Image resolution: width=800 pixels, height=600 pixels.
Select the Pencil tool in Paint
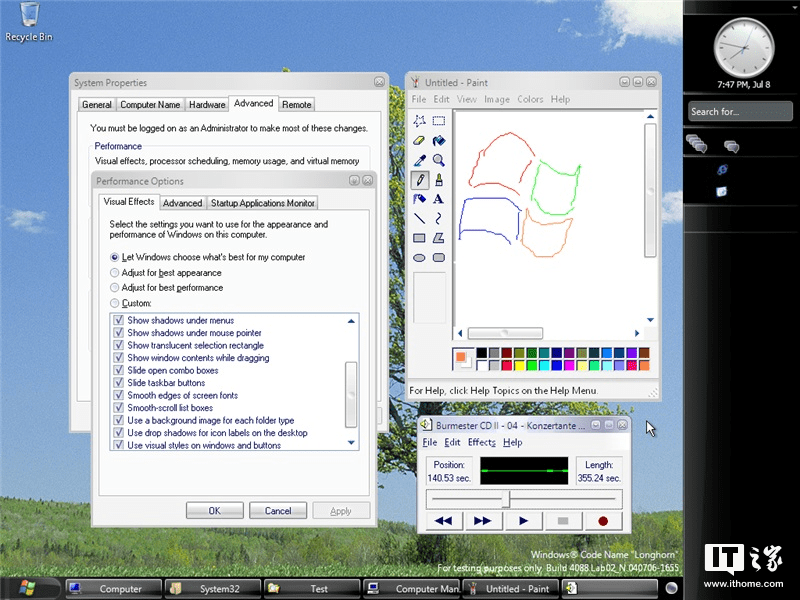[420, 180]
